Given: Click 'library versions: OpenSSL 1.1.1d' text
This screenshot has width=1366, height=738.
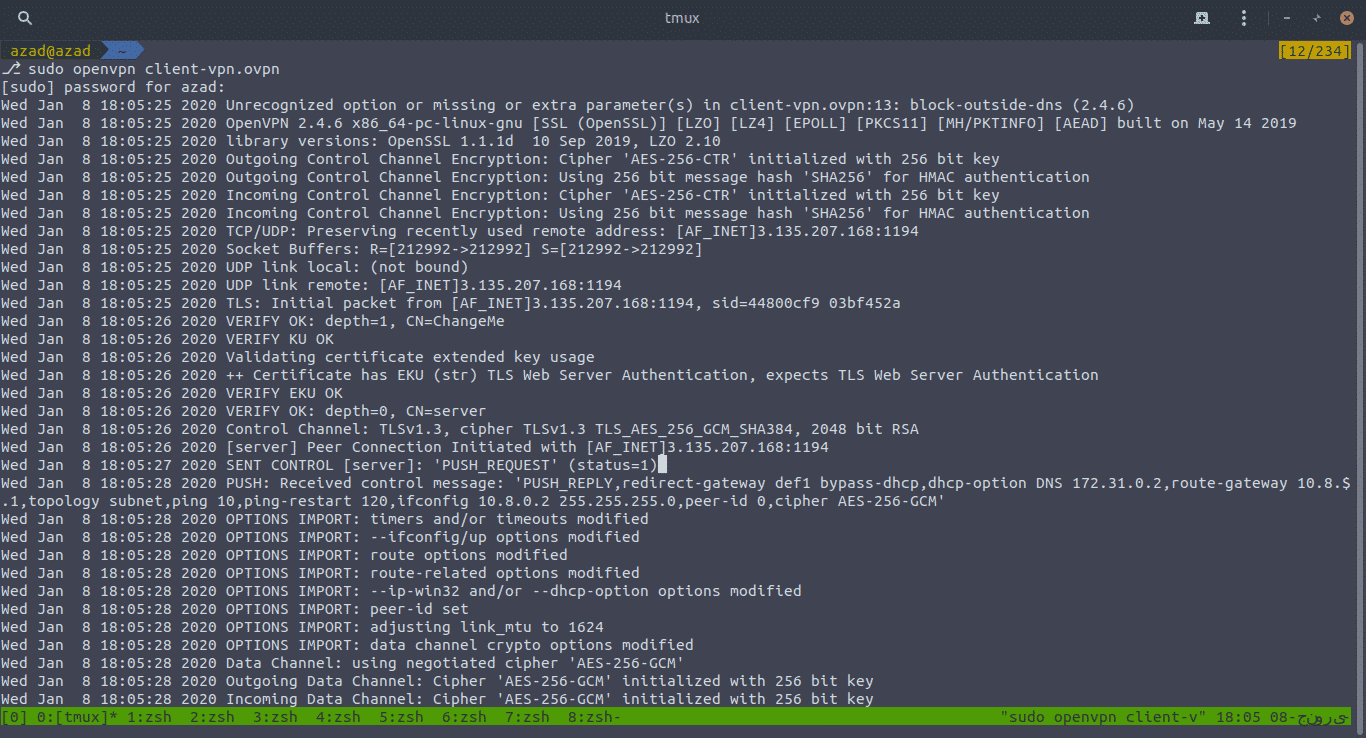Looking at the screenshot, I should (370, 141).
